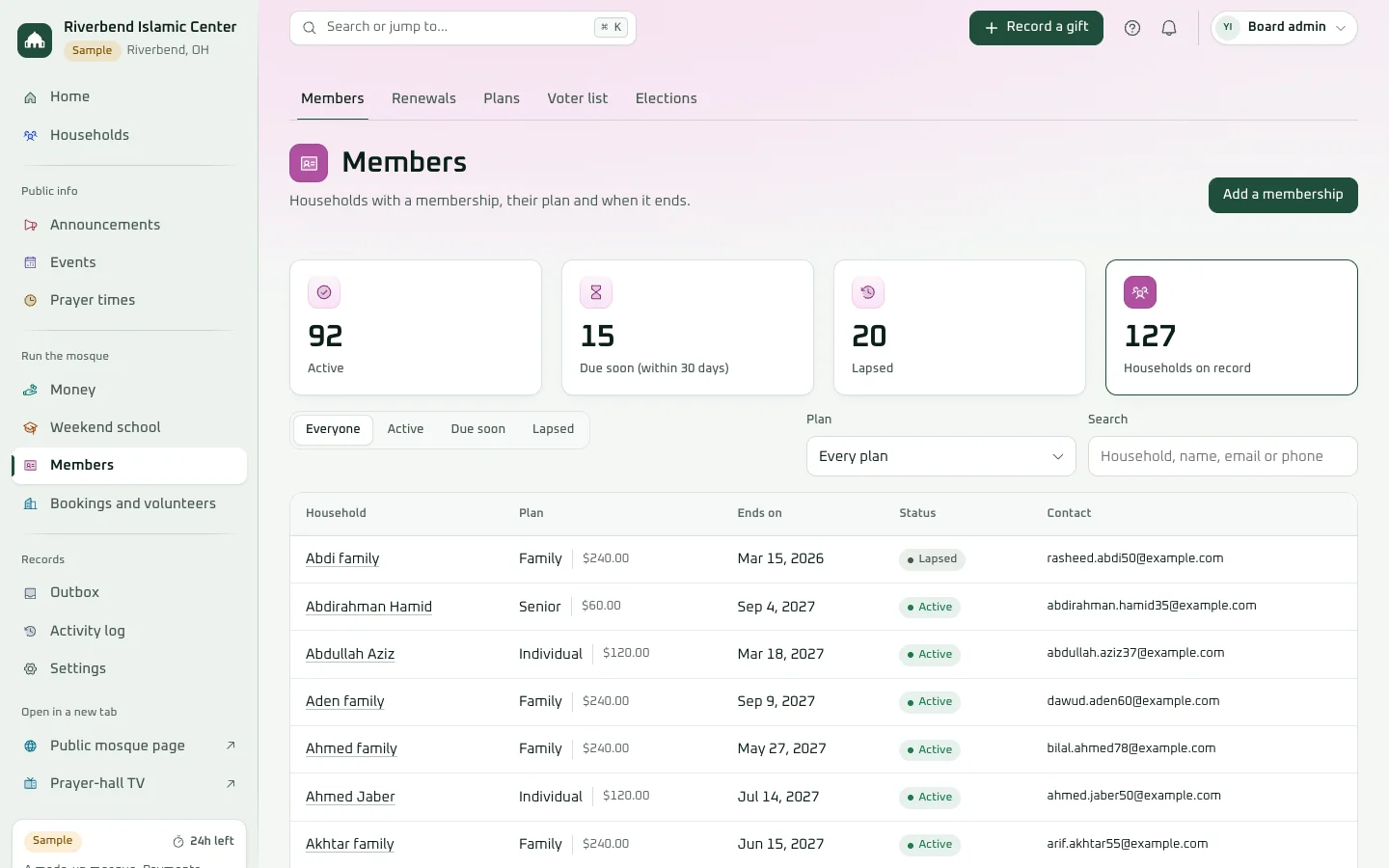Open the notifications bell icon
This screenshot has height=868, width=1389.
pyautogui.click(x=1169, y=28)
